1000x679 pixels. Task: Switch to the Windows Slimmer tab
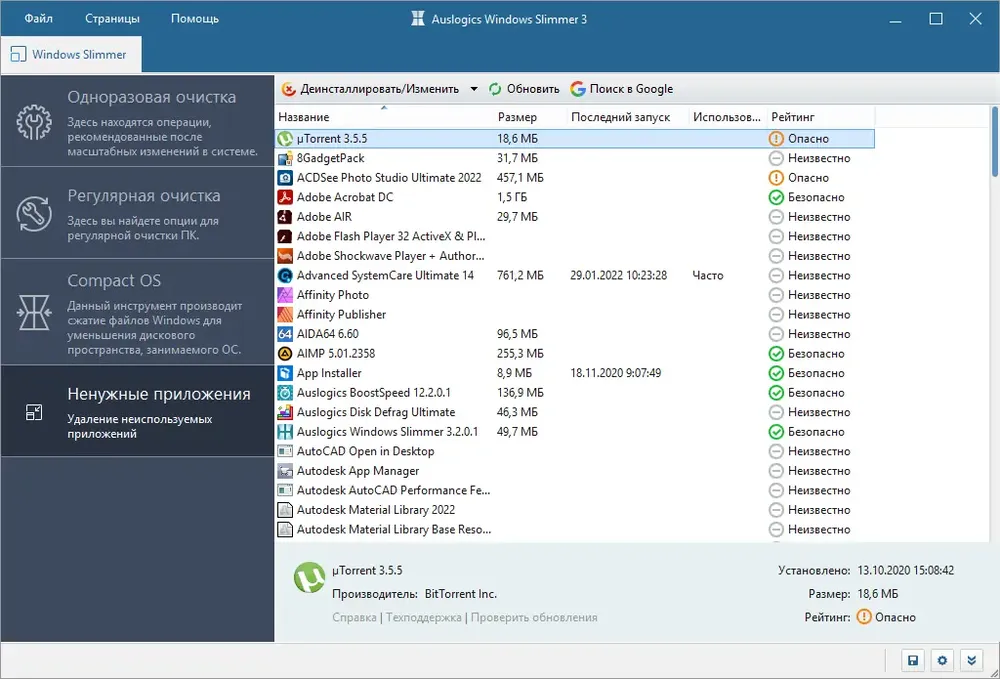coord(71,55)
